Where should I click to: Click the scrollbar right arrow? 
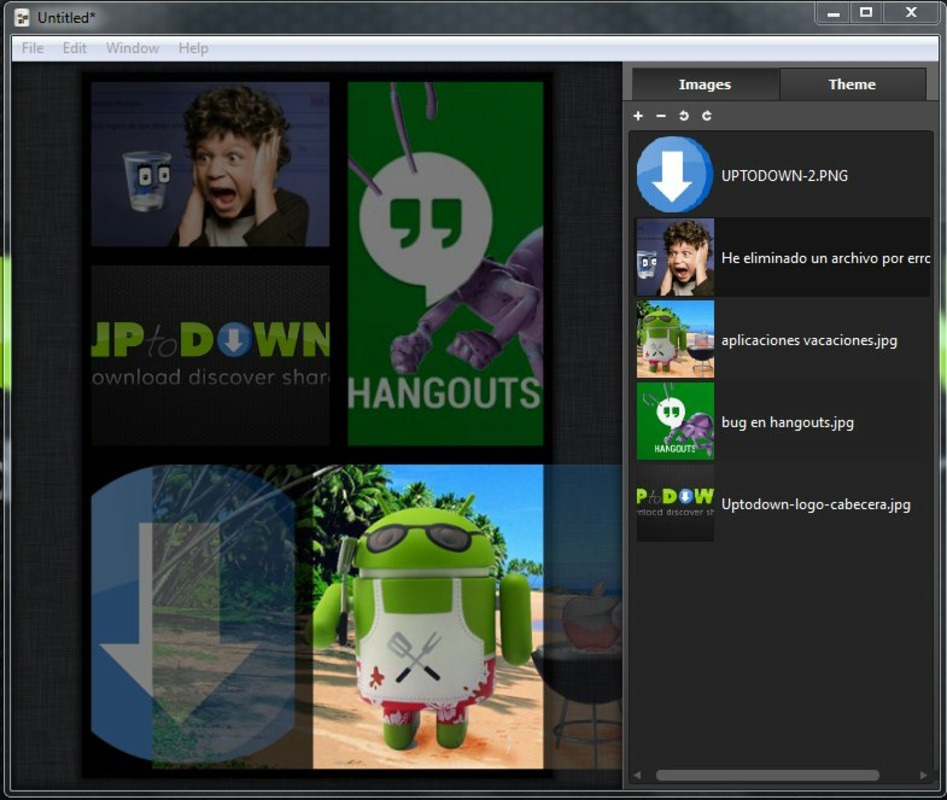pos(923,775)
